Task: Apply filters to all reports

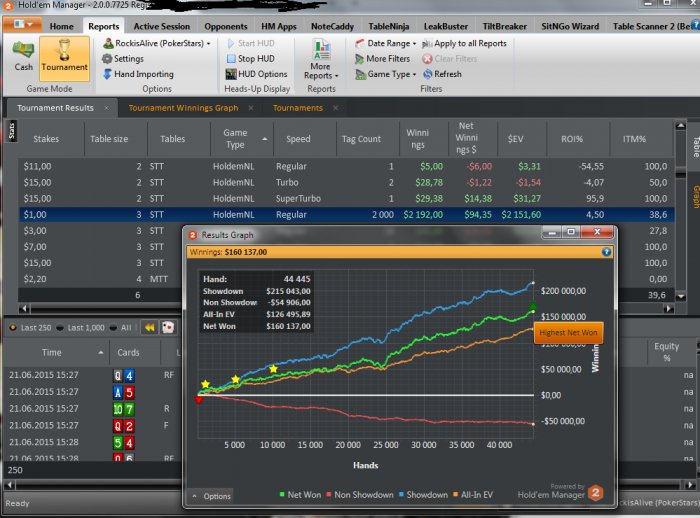Action: (x=464, y=43)
